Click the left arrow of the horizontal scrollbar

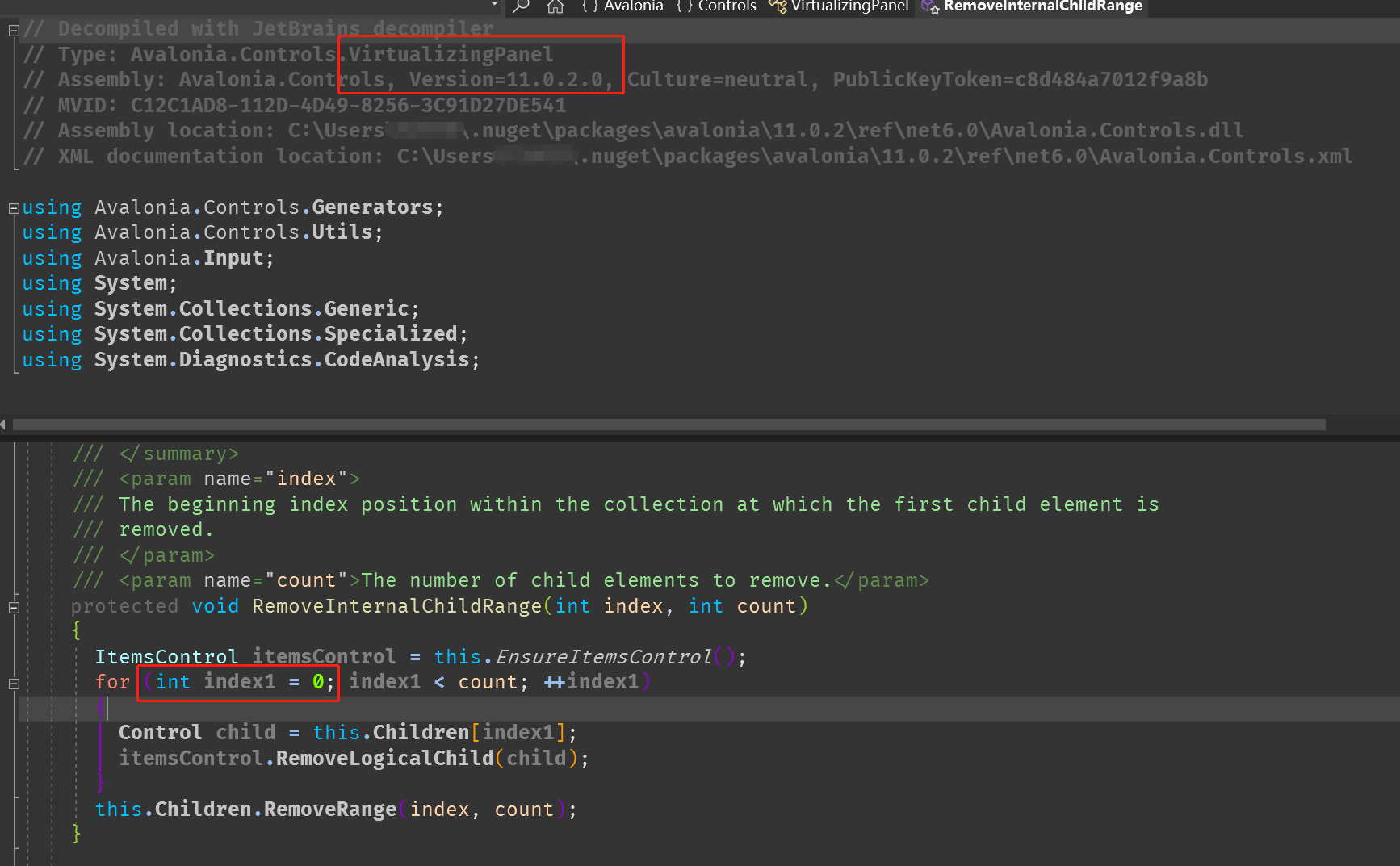click(x=3, y=424)
